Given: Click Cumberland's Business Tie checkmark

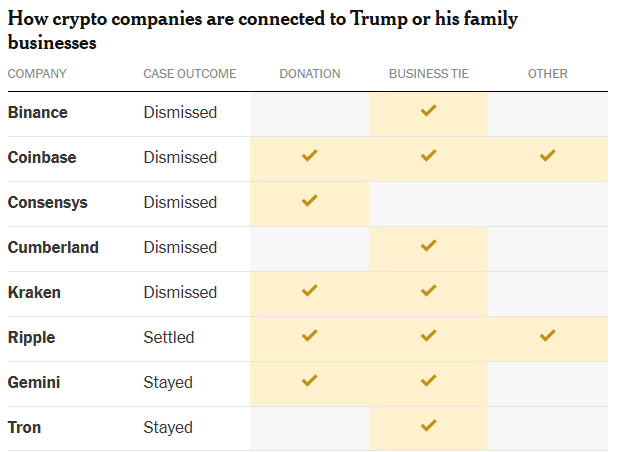Looking at the screenshot, I should (x=428, y=246).
